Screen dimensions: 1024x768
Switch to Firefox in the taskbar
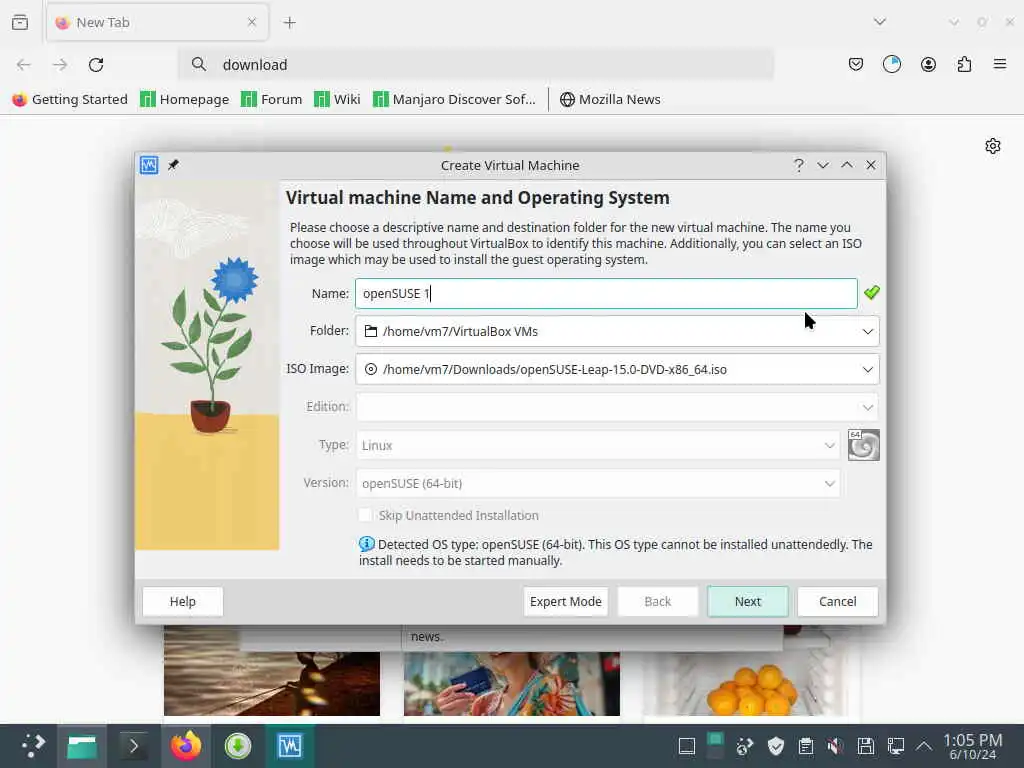186,746
